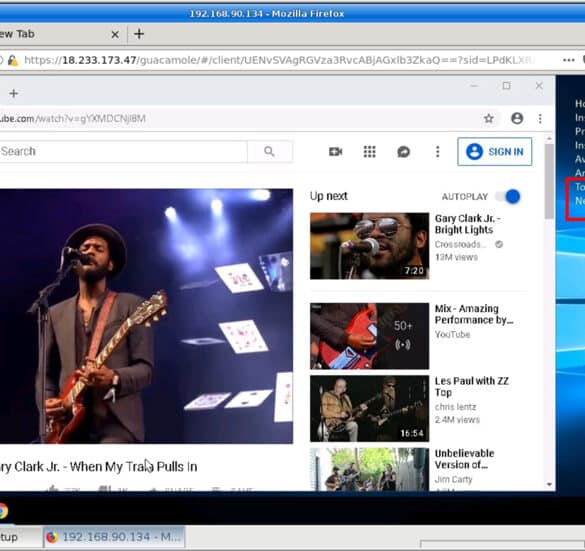Click YouTube page scrollbar down arrow
Image resolution: width=585 pixels, height=551 pixels.
[549, 484]
